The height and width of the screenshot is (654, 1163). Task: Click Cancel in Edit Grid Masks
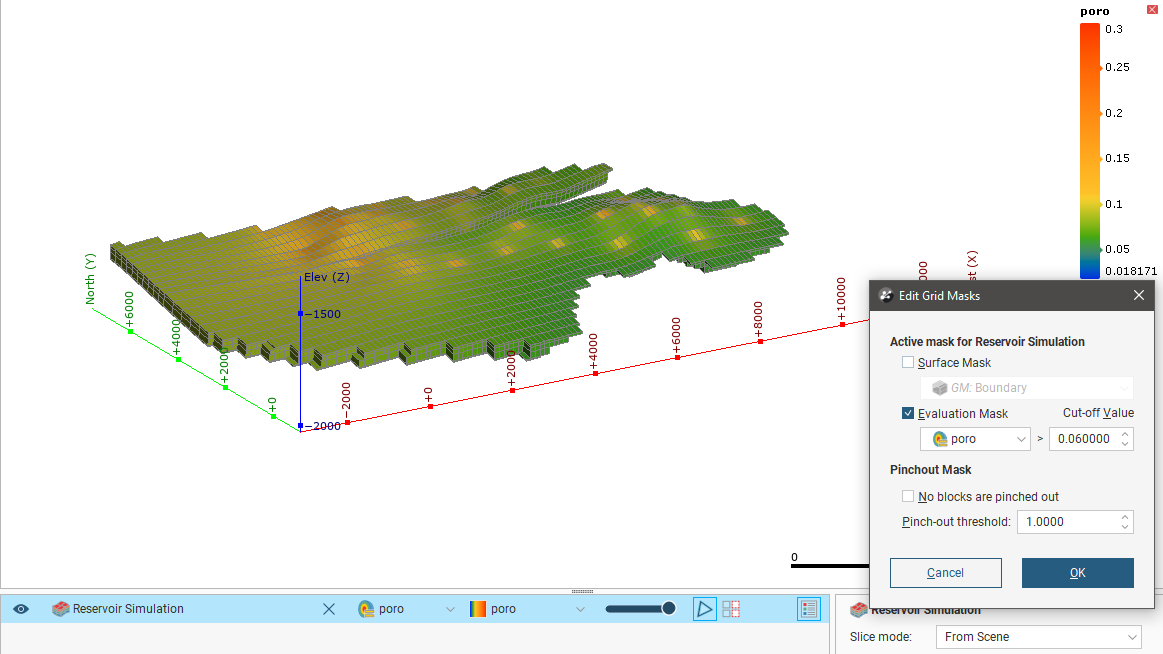pos(945,573)
